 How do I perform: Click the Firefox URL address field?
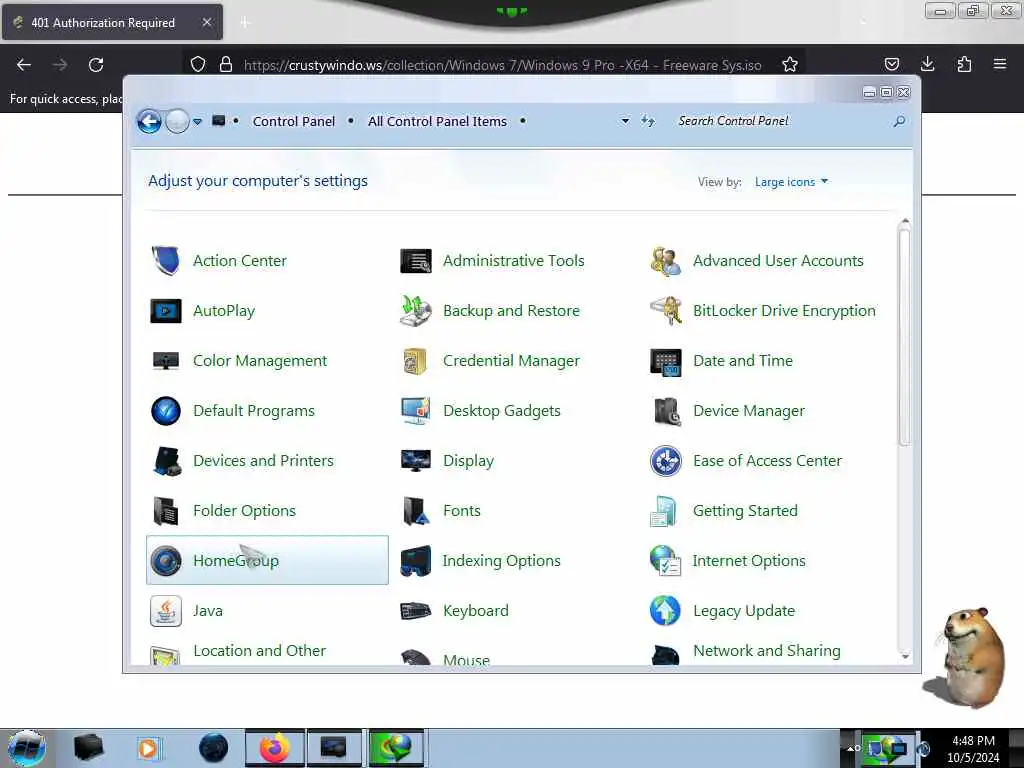click(502, 65)
